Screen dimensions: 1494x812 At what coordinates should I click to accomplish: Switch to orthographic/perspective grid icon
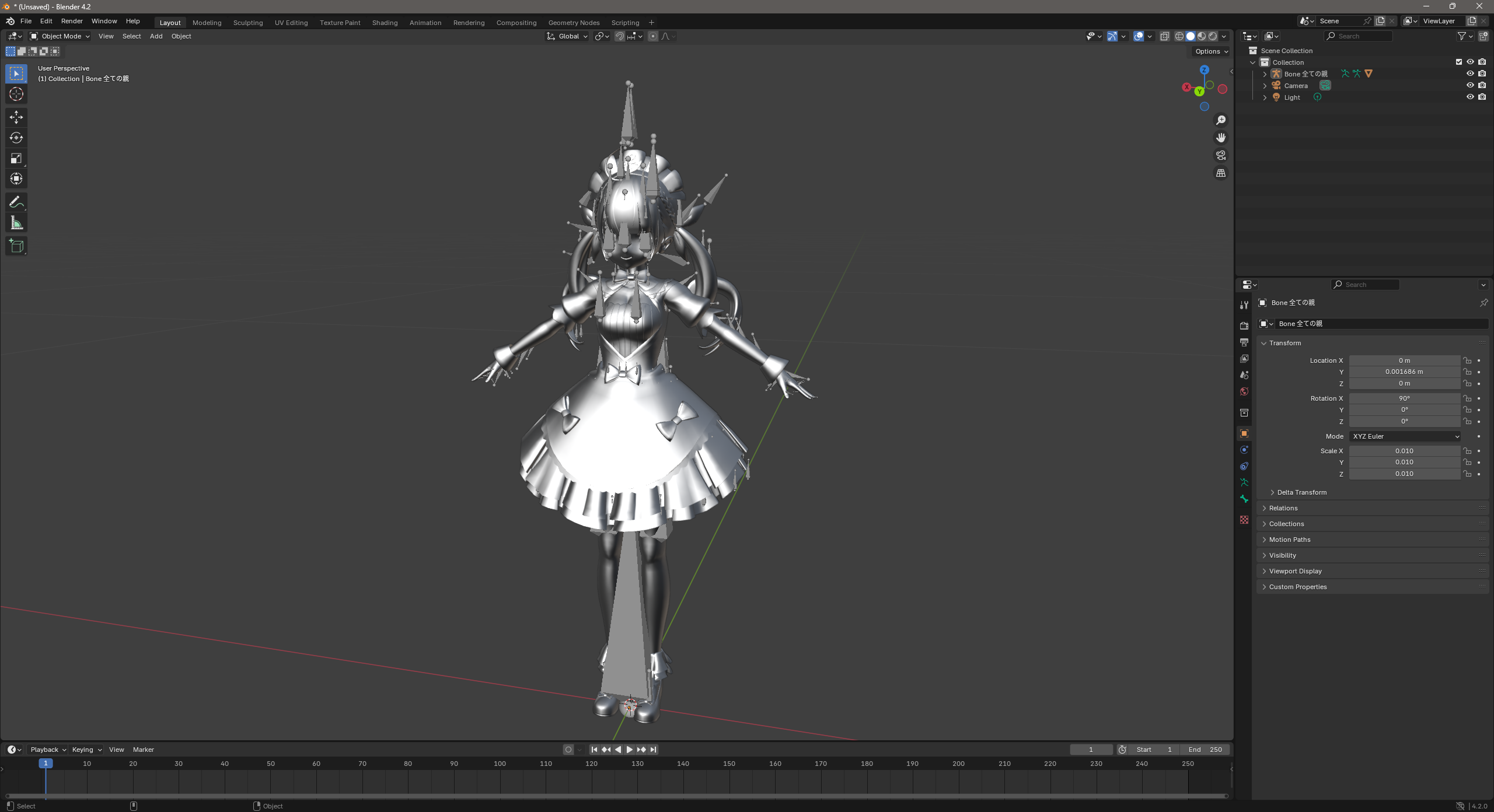tap(1221, 173)
